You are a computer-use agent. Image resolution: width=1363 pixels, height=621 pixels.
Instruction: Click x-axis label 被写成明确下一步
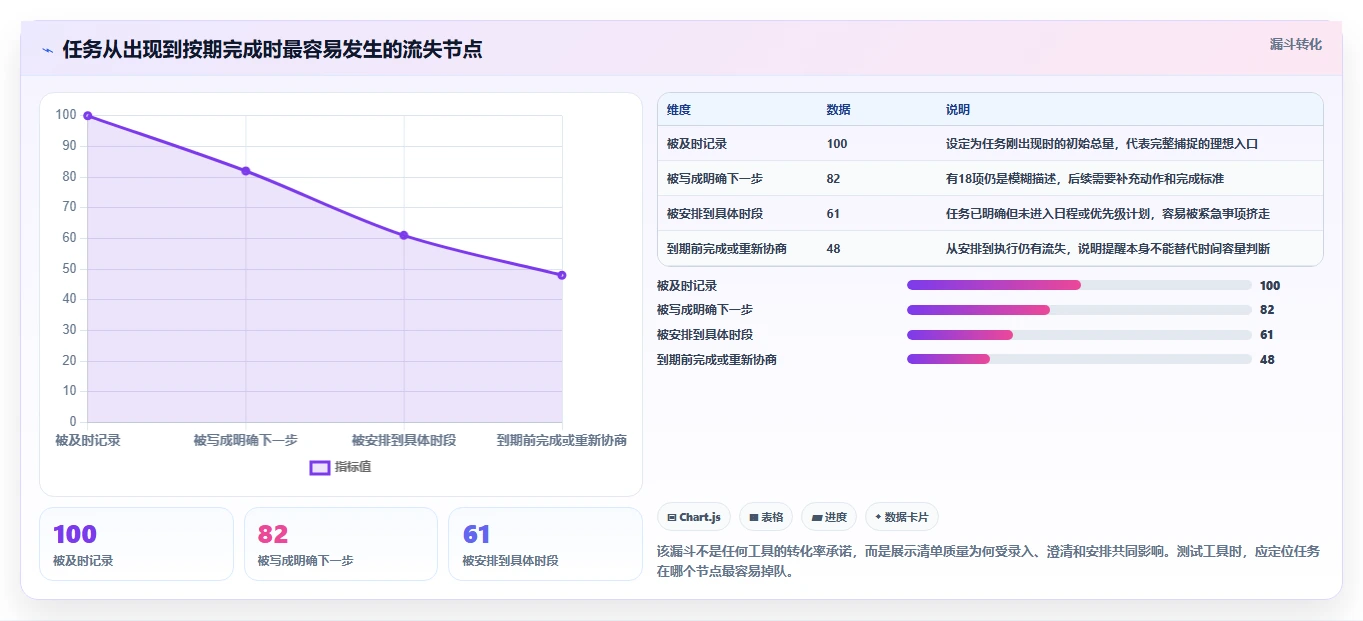click(x=246, y=440)
